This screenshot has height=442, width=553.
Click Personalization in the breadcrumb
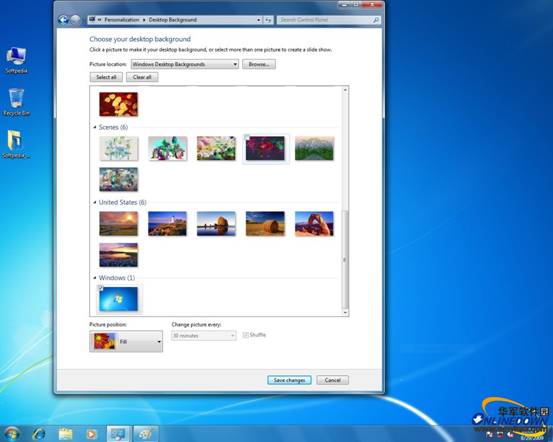122,20
